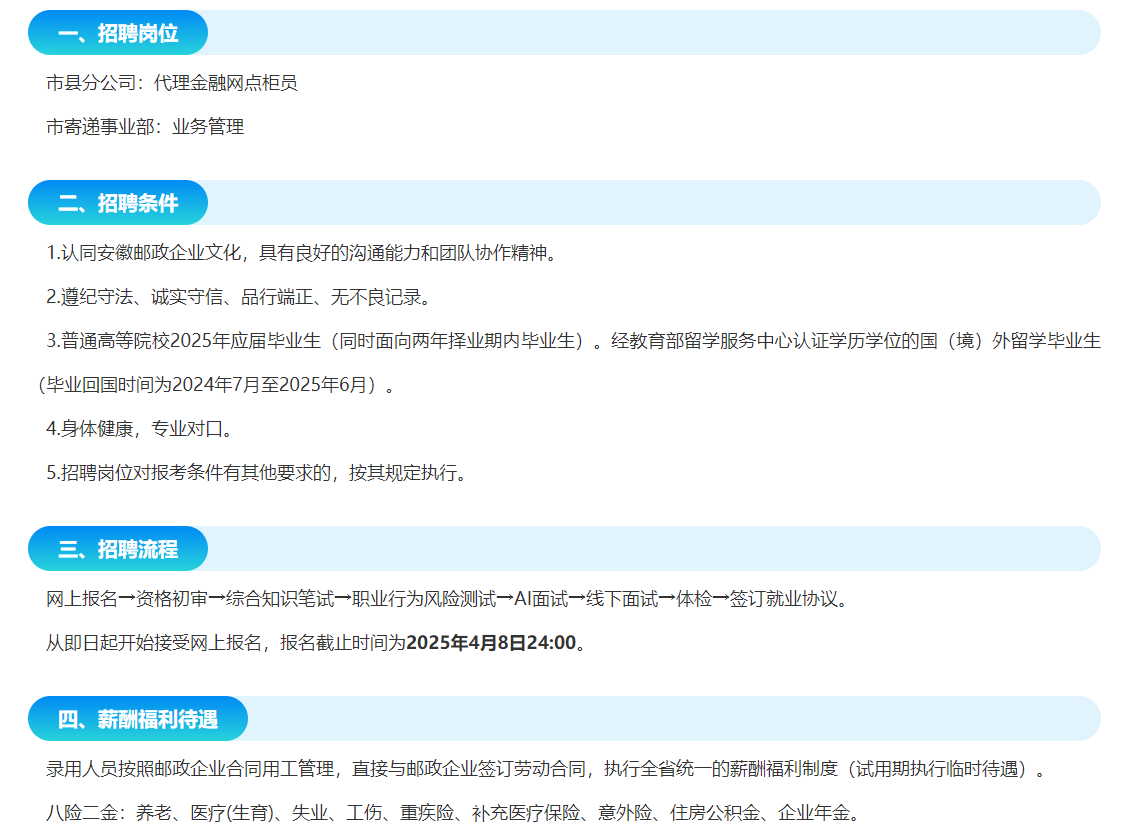Click the 市寄递事业部 业务管理 line
This screenshot has width=1122, height=834.
coord(145,127)
